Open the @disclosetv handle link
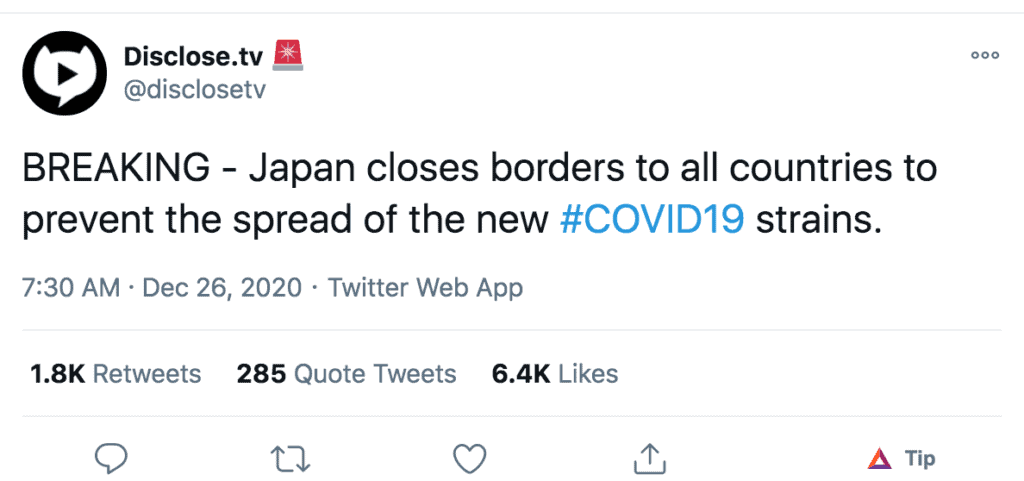This screenshot has width=1024, height=481. pos(194,91)
